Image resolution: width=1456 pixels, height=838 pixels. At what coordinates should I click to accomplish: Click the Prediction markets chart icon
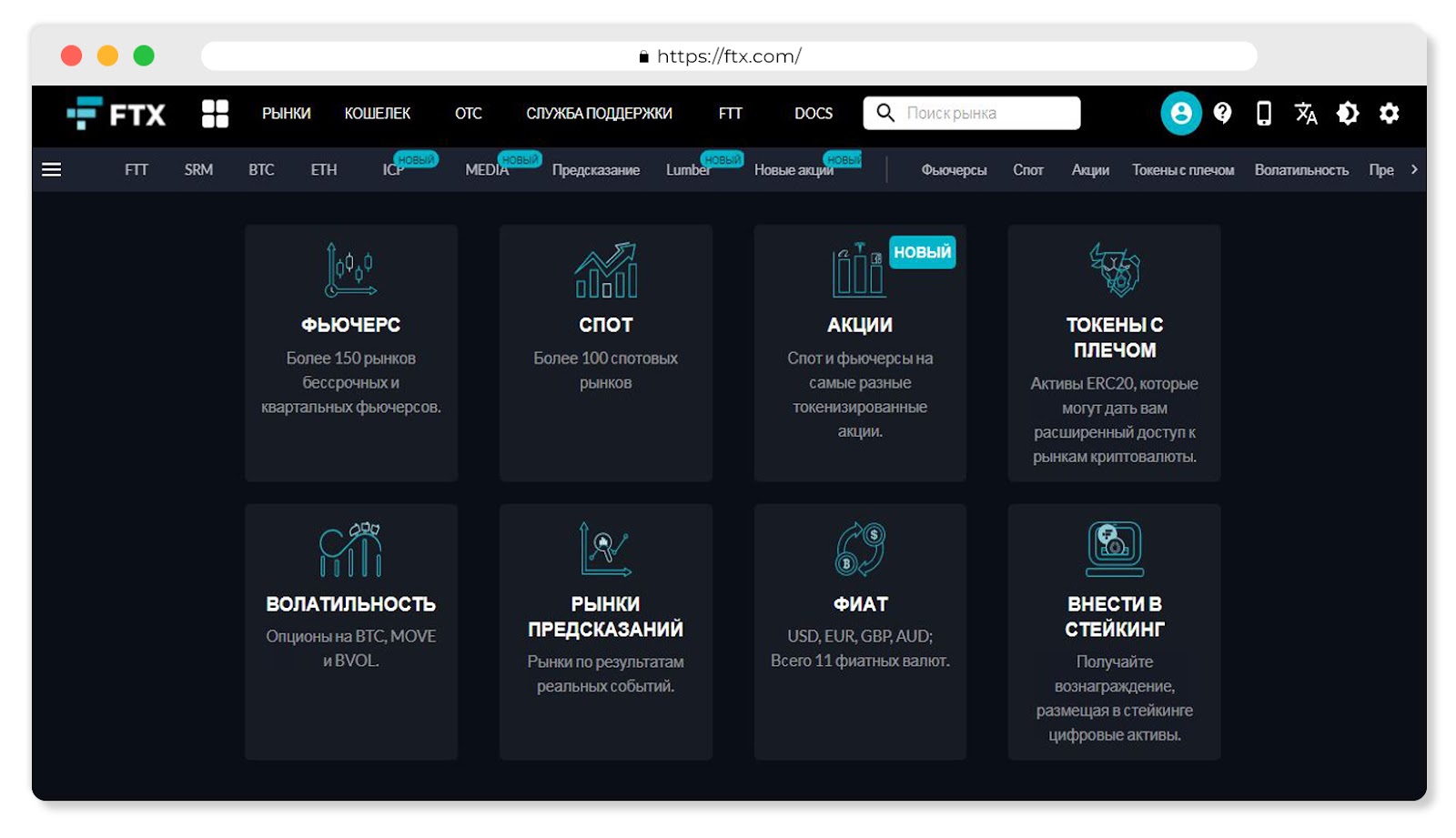[x=605, y=549]
